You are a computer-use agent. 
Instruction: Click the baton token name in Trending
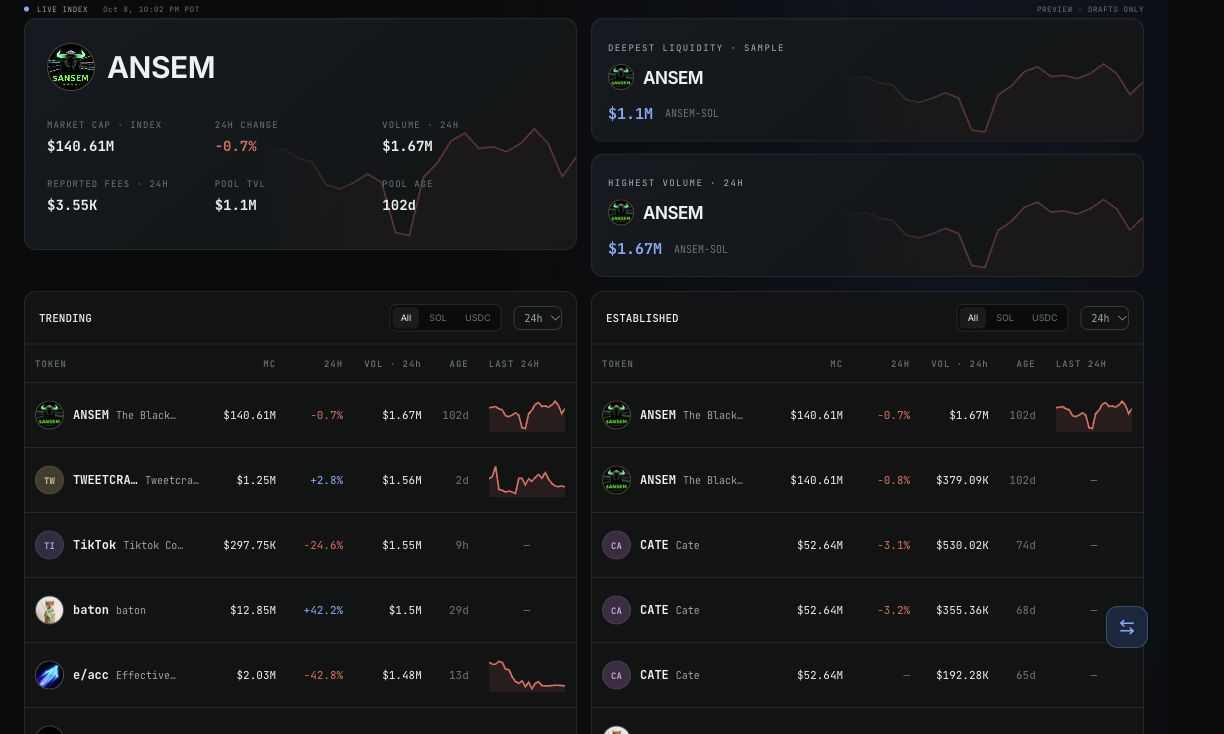pyautogui.click(x=91, y=610)
